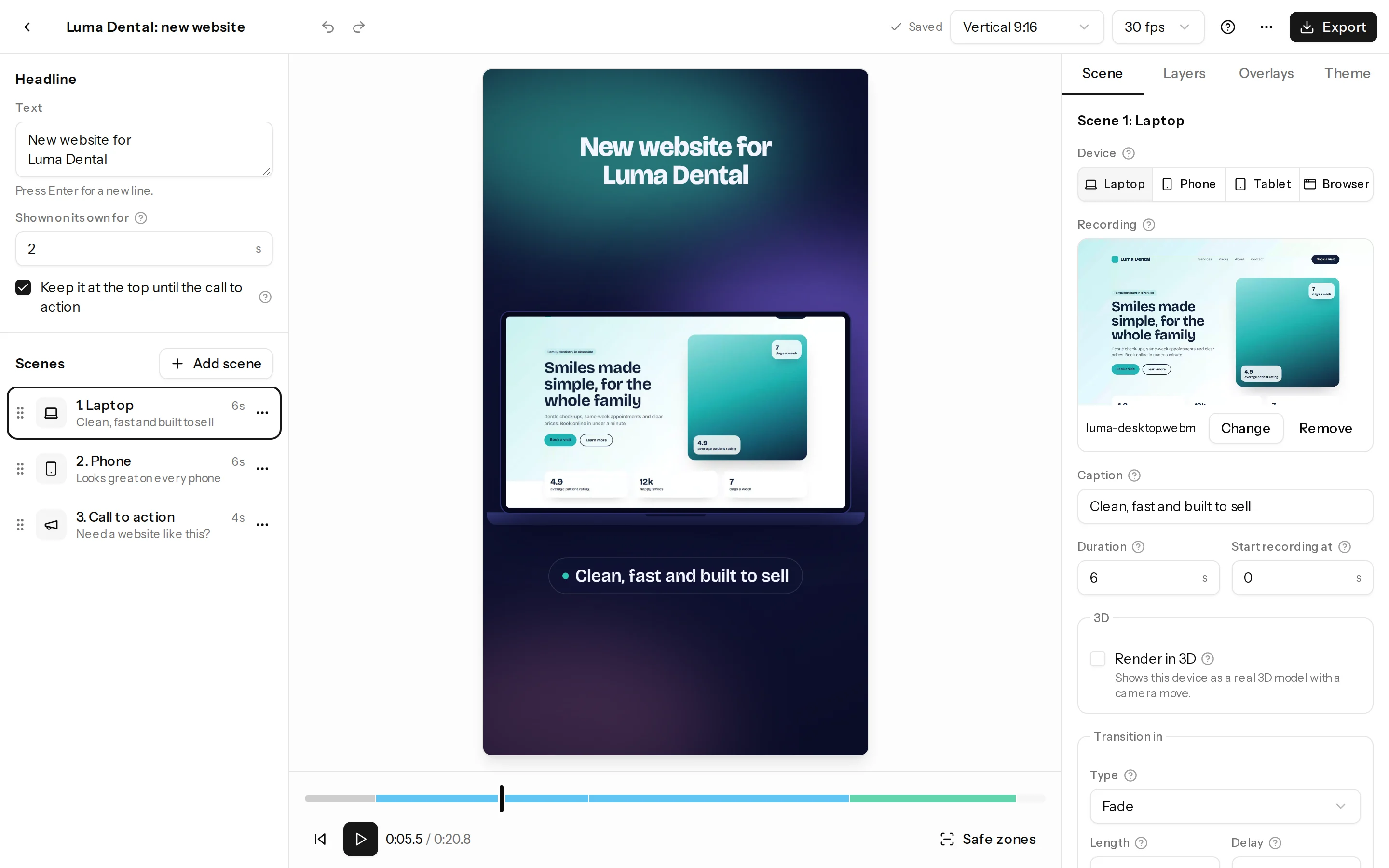Jump to start with the skip-back button

coord(320,839)
